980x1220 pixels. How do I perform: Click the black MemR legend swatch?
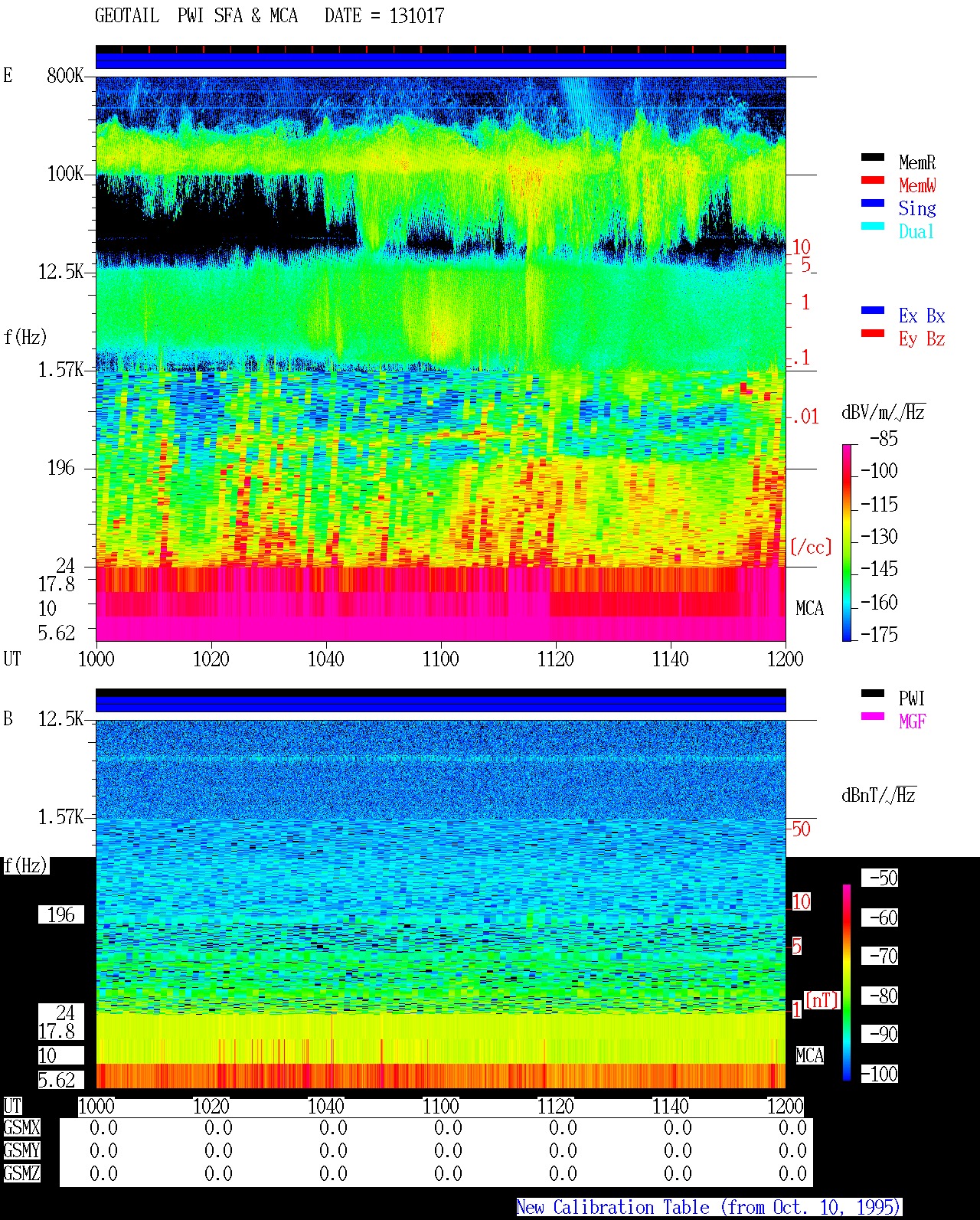click(x=873, y=158)
